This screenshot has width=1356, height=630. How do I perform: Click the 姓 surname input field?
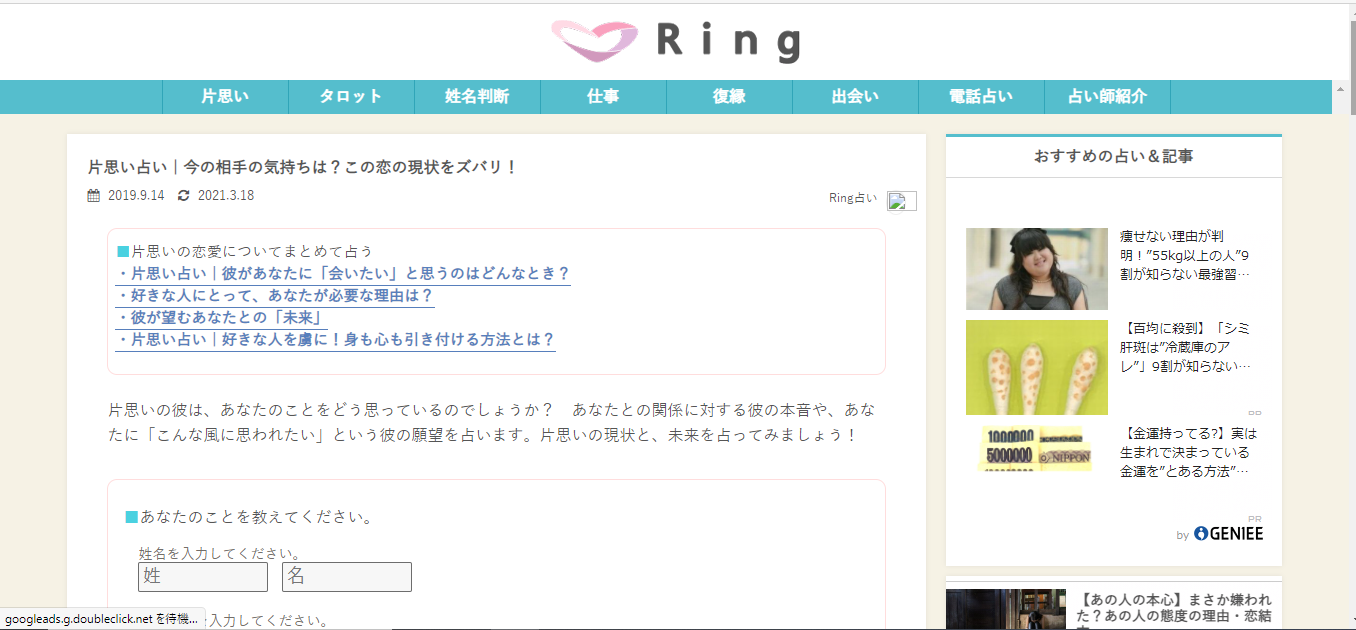[x=203, y=577]
